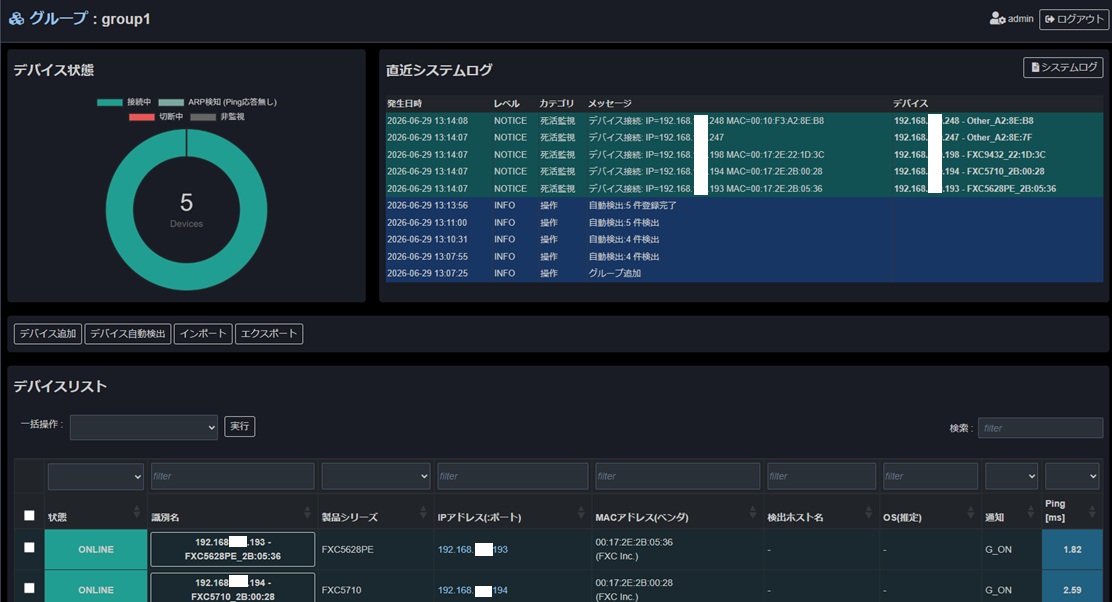Sort by IPアドレス(:ポート) column arrows
The width and height of the screenshot is (1112, 602).
click(x=581, y=512)
